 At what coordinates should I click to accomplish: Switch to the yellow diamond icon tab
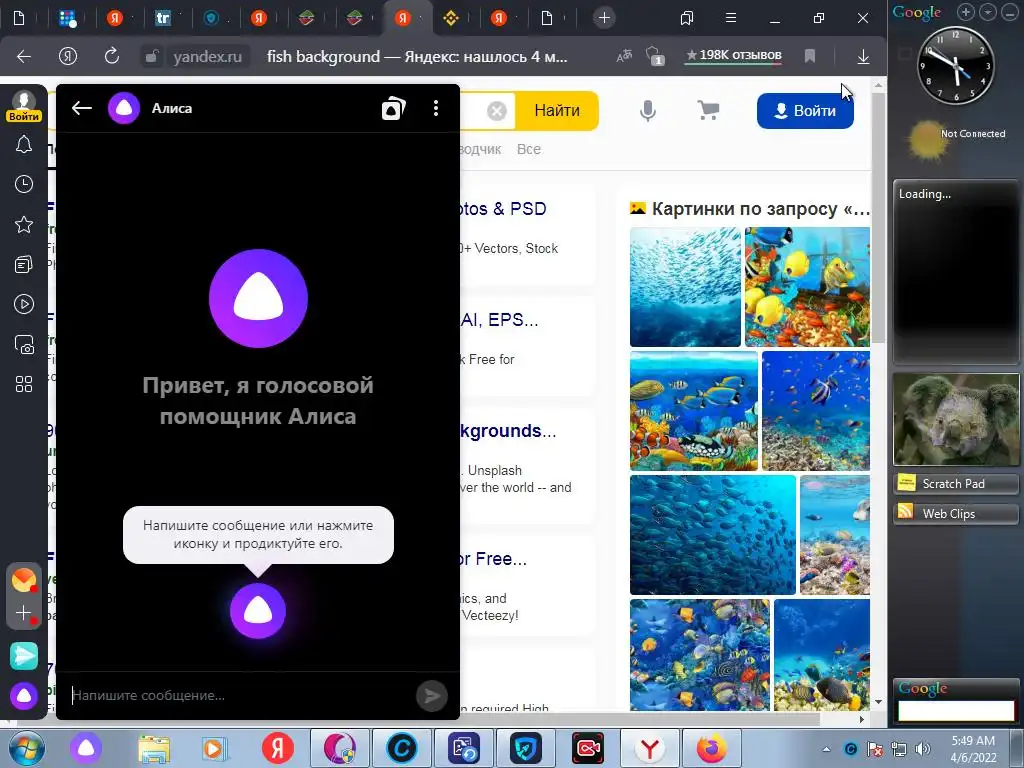[451, 18]
